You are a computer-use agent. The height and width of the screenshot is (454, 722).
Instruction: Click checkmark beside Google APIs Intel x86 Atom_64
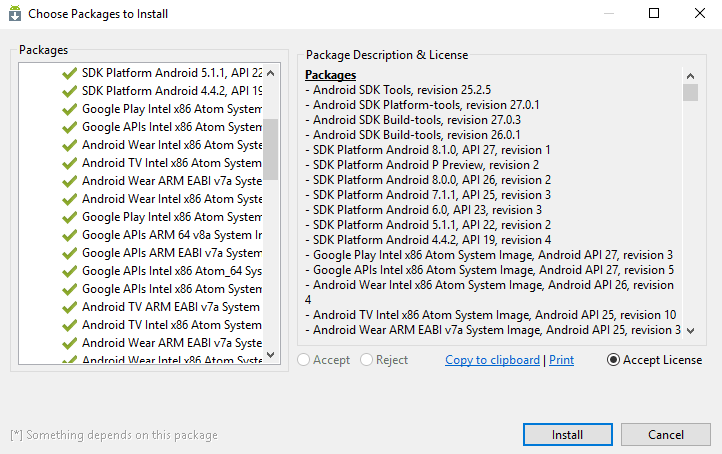(x=70, y=271)
